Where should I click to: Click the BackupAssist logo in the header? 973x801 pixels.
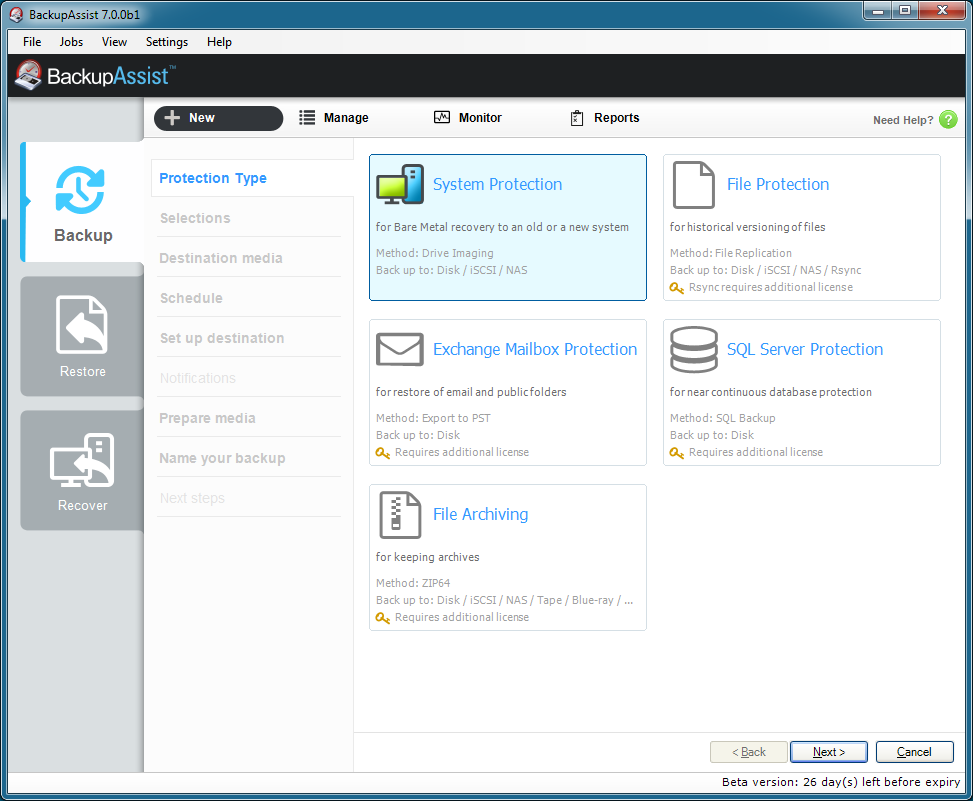tap(95, 76)
